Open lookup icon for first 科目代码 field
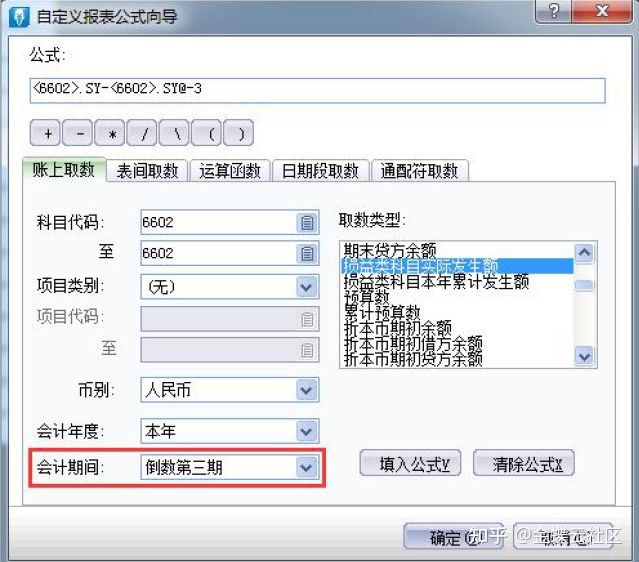 tap(307, 223)
